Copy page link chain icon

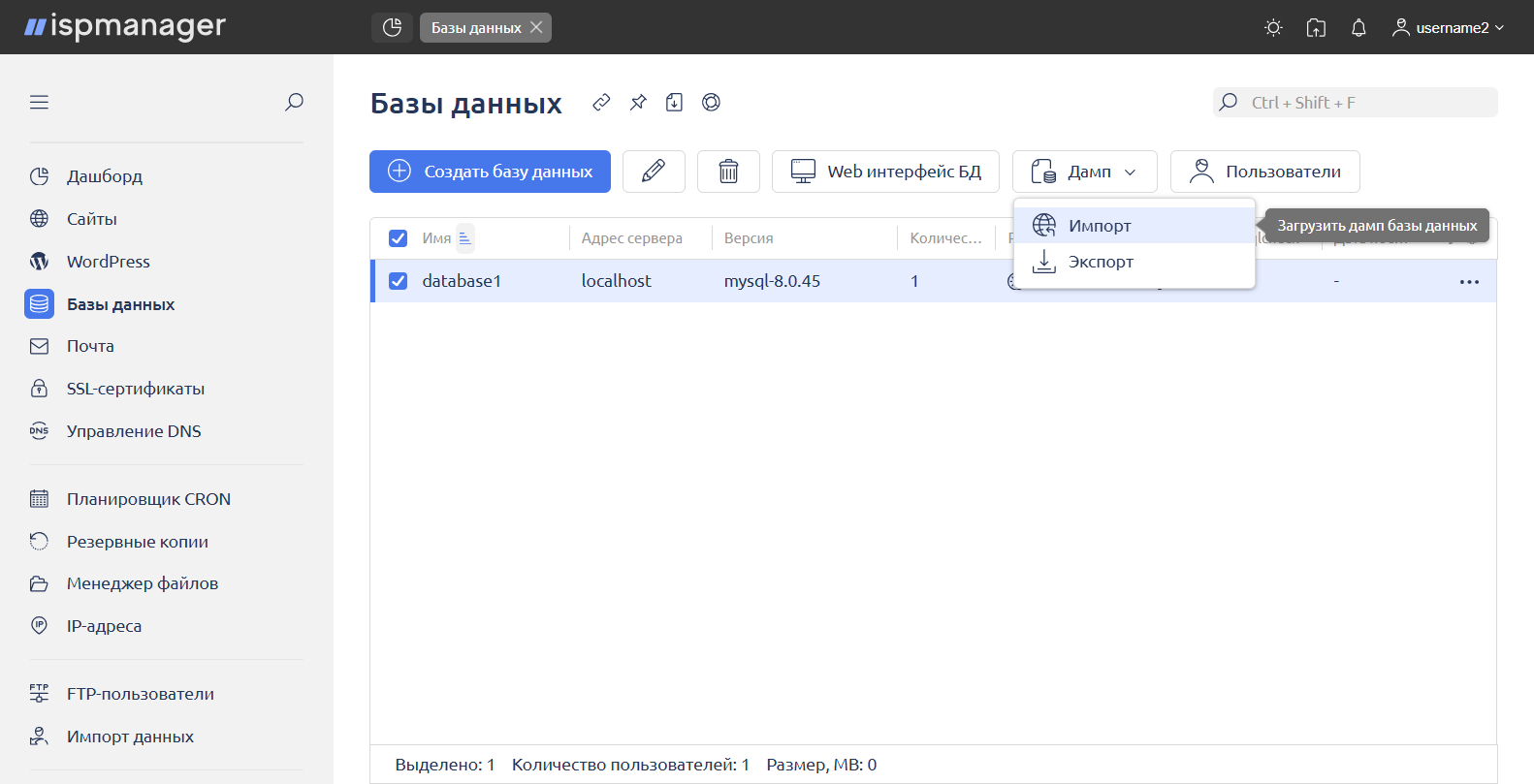point(601,103)
